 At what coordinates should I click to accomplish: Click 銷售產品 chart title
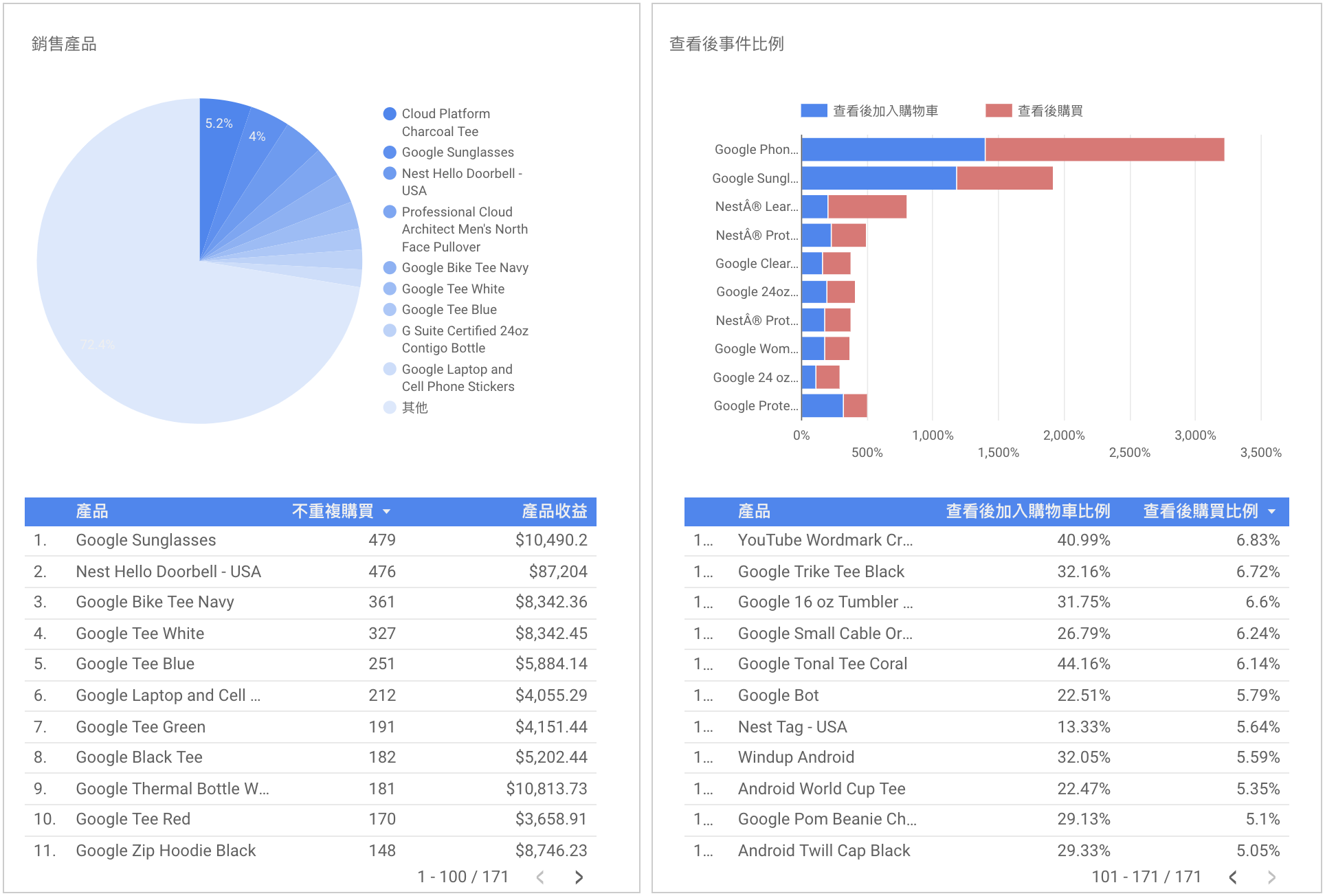coord(64,44)
